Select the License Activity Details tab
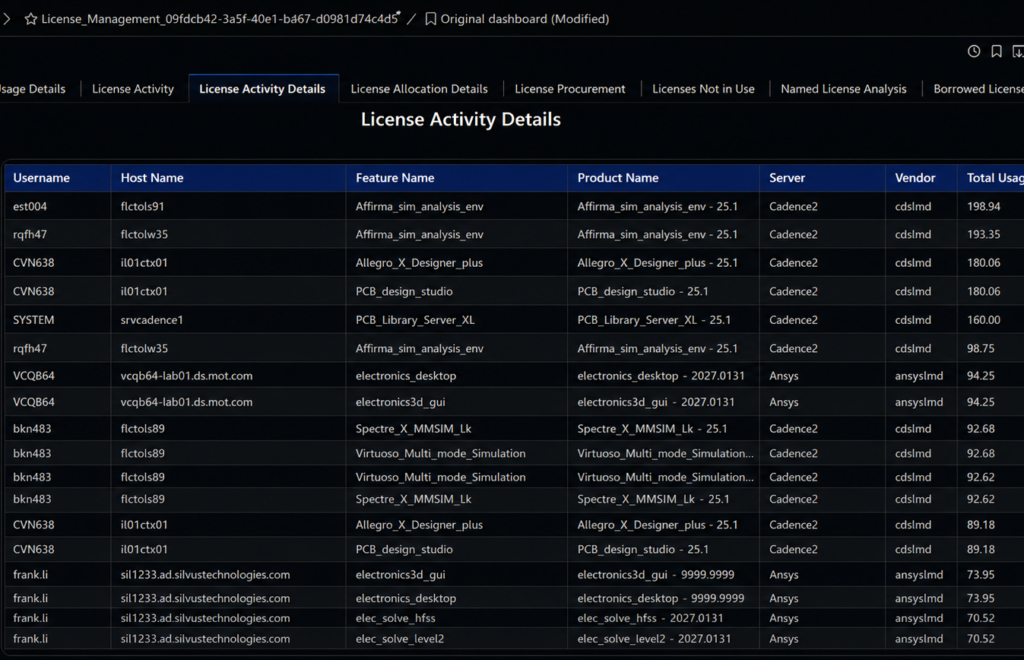This screenshot has width=1024, height=660. 263,89
